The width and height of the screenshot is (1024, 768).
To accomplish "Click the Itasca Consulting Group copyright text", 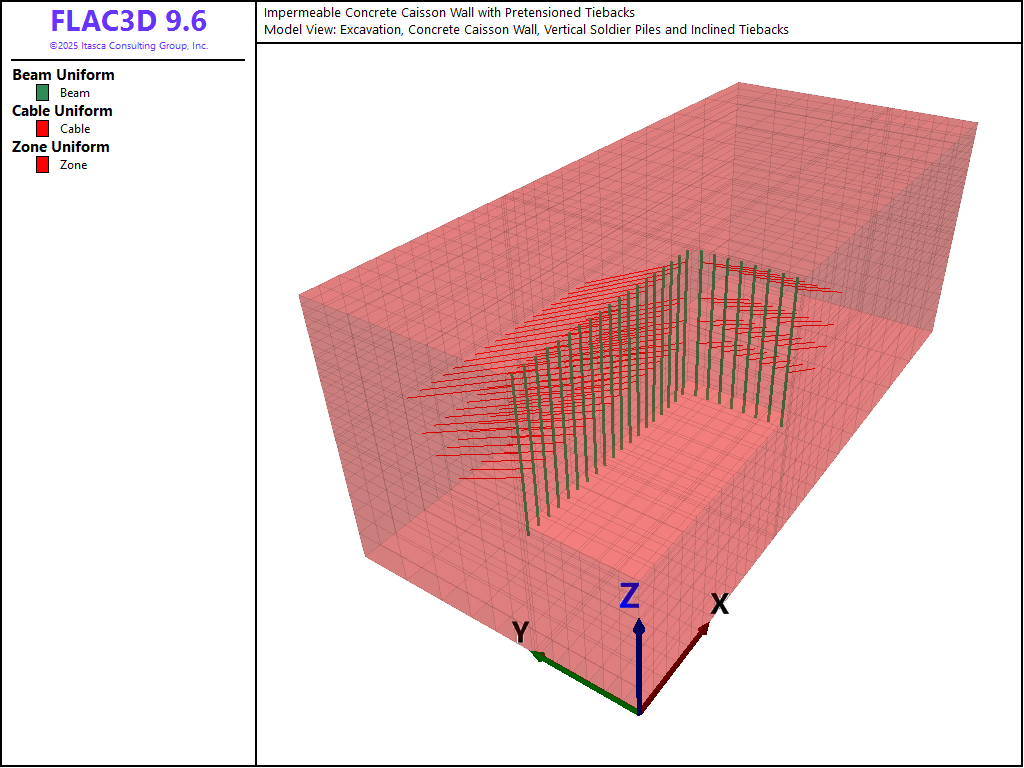I will coord(128,46).
